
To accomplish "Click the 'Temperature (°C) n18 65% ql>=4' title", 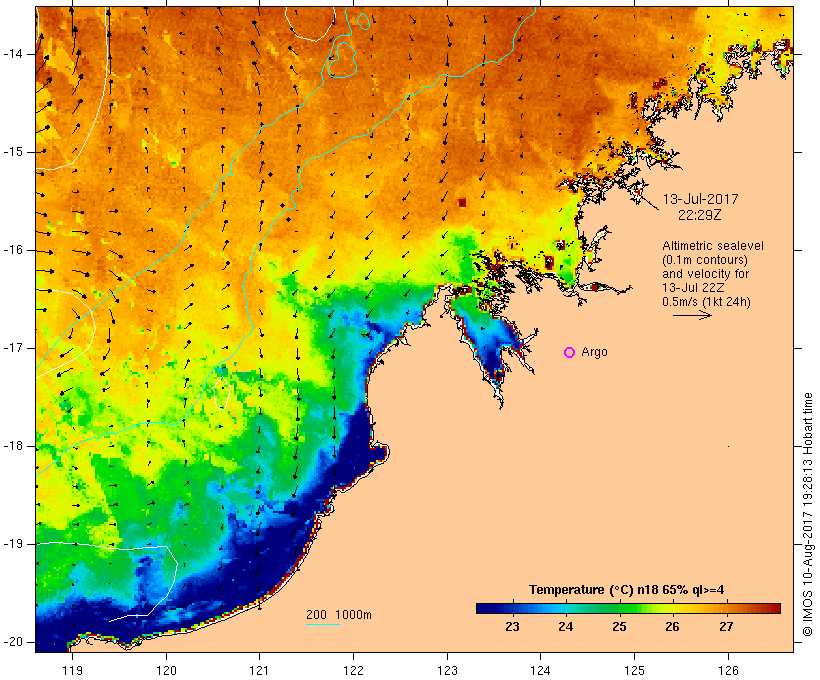I will [x=627, y=590].
